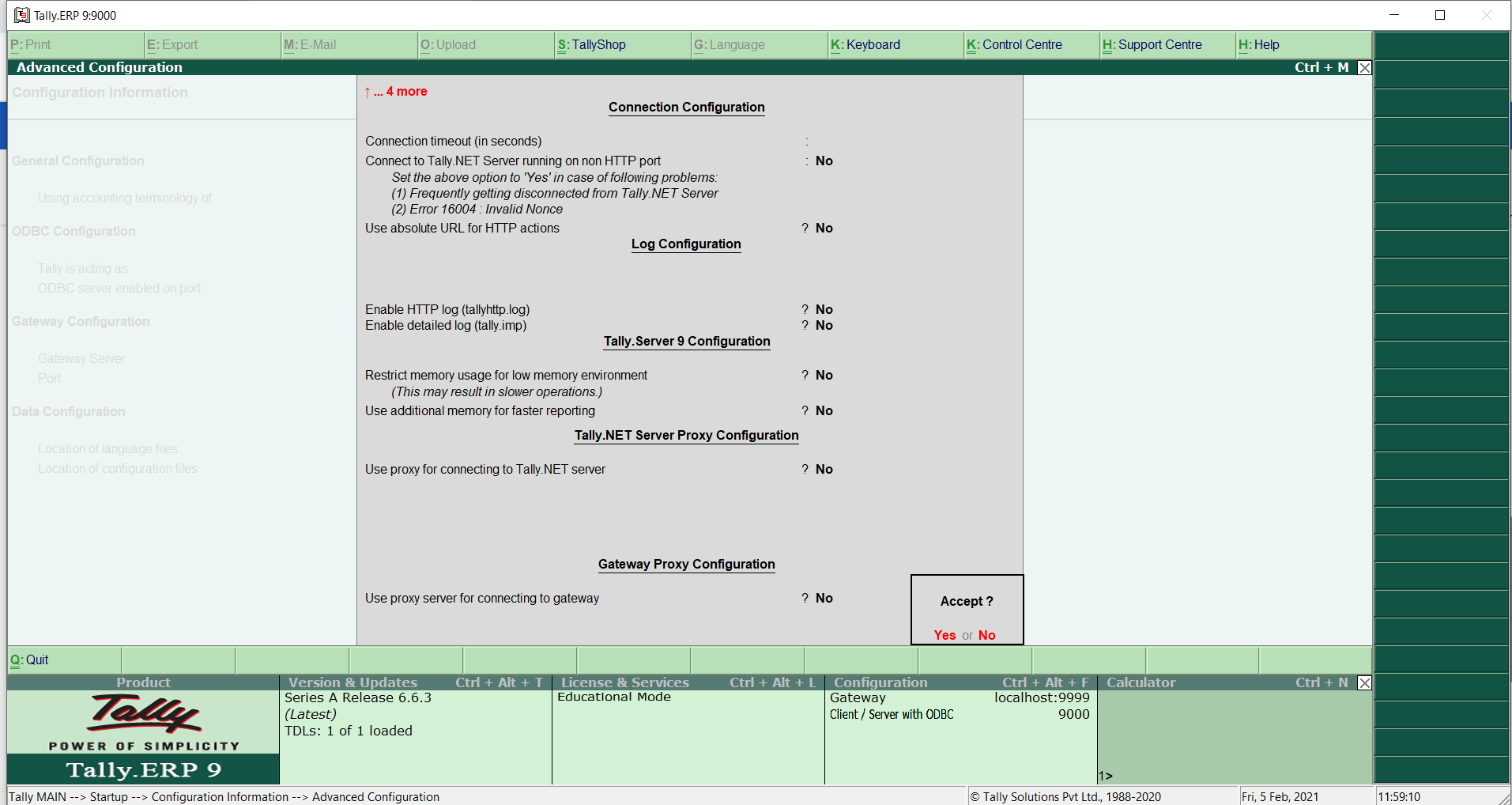Toggle 'Use proxy for connecting to Tally.NET server' value
Viewport: 1512px width, 805px height.
824,469
